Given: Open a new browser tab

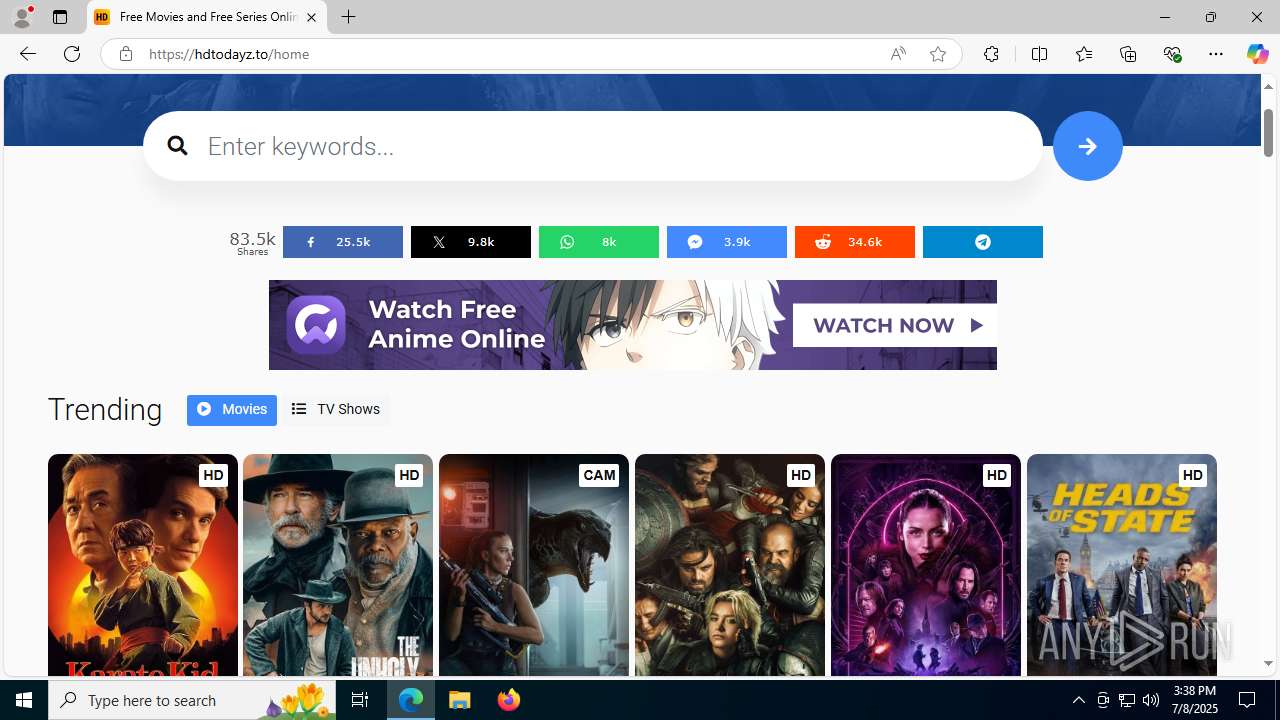Looking at the screenshot, I should click(348, 17).
